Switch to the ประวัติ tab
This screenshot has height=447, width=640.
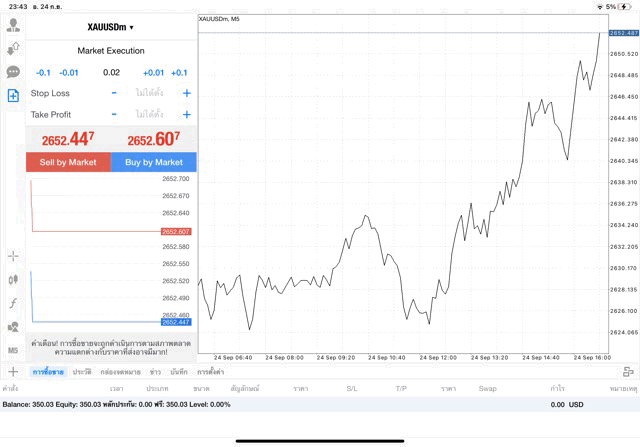(x=82, y=372)
